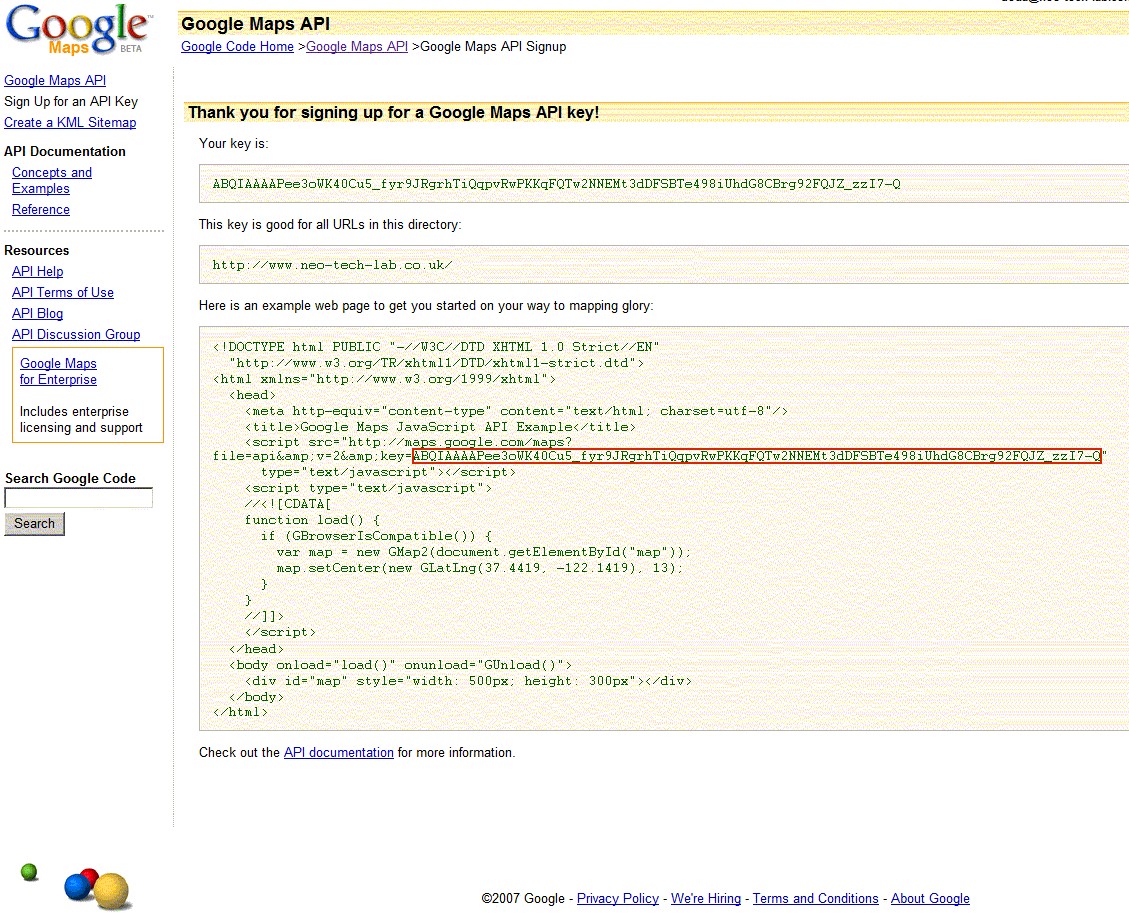Click the meta http-equiv code line

click(x=516, y=411)
